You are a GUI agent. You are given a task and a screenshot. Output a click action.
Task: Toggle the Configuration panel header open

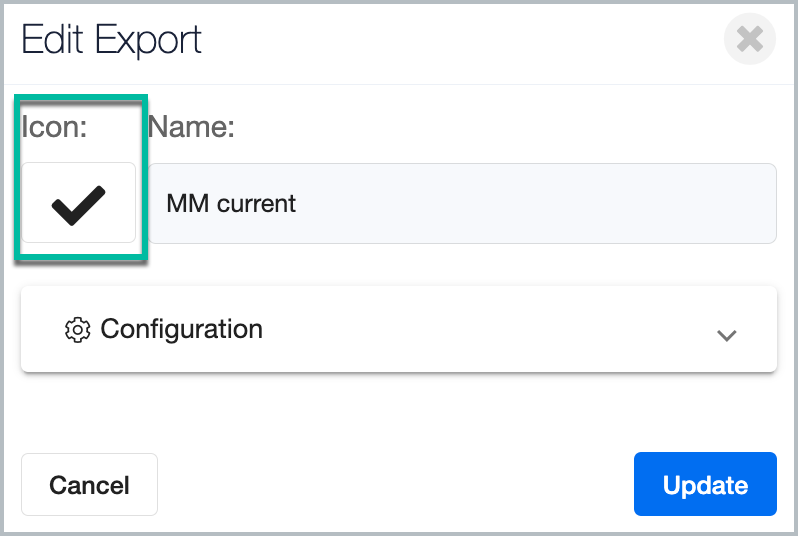(399, 329)
